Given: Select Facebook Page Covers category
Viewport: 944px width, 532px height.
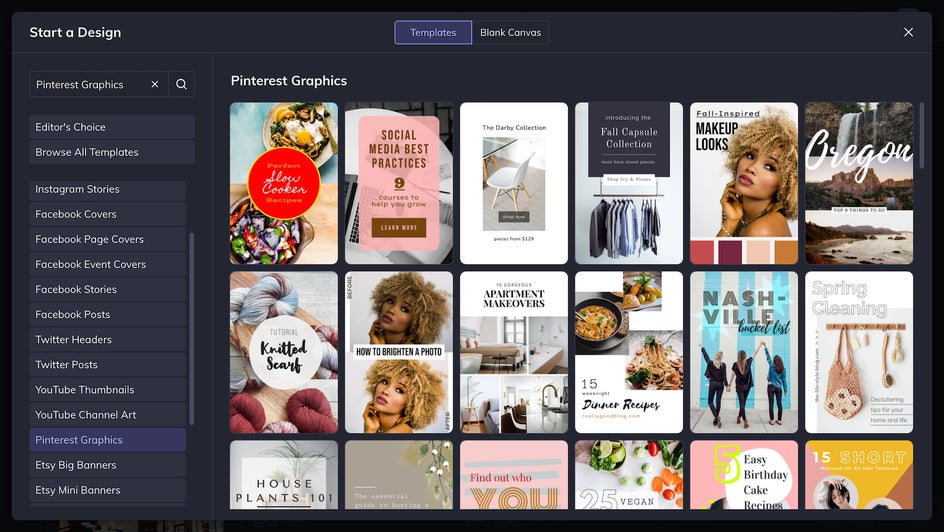Looking at the screenshot, I should point(108,240).
